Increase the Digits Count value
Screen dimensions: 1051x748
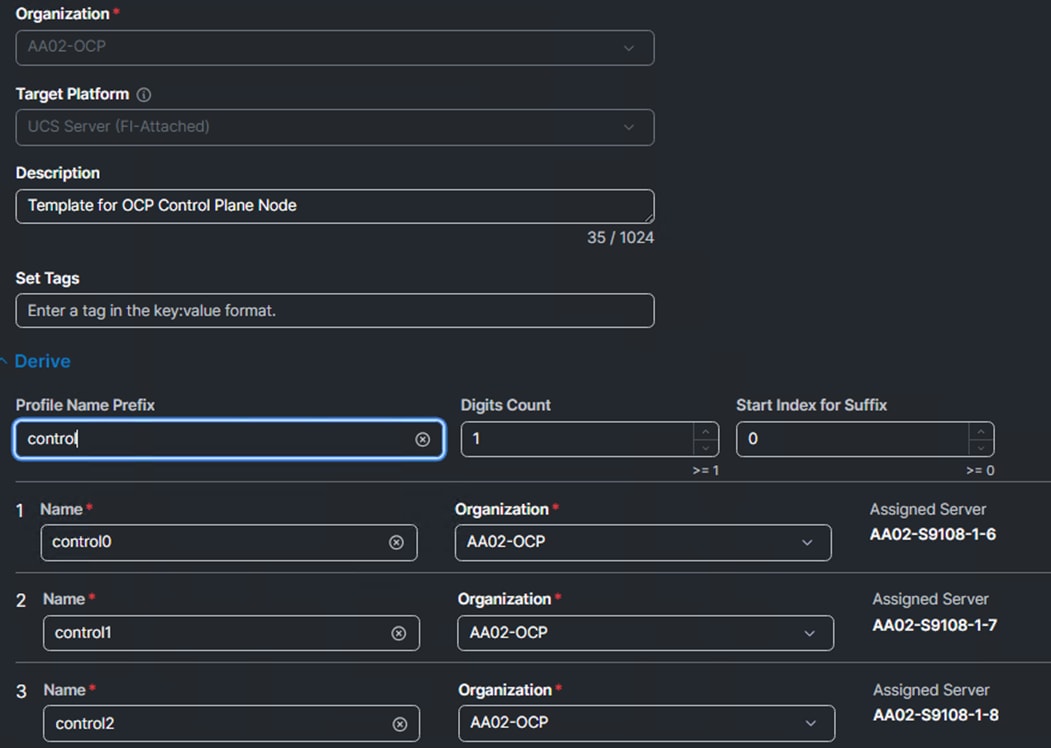706,431
